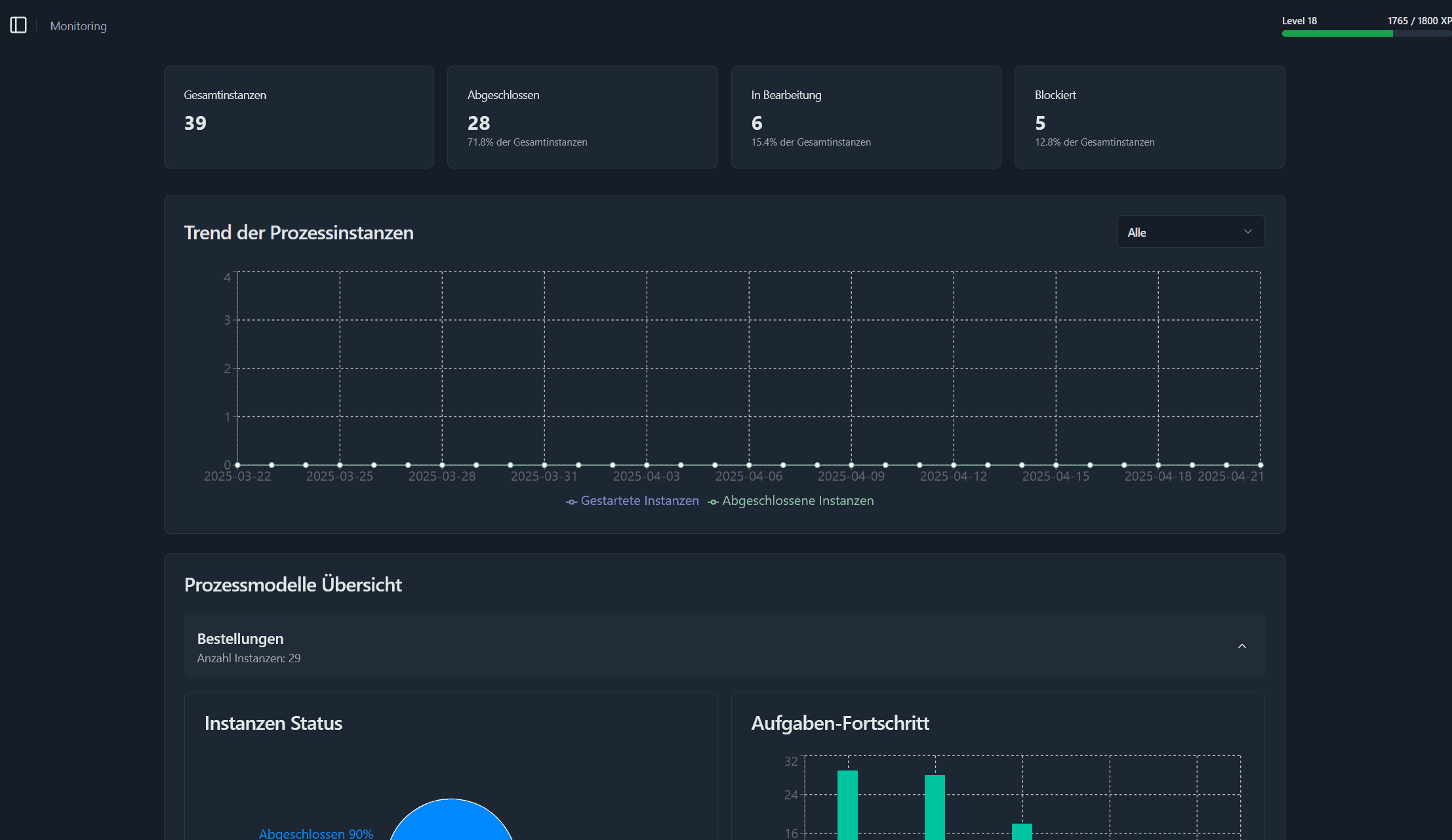Toggle Gestartete Instanzen in the chart legend
Image resolution: width=1452 pixels, height=840 pixels.
(639, 500)
